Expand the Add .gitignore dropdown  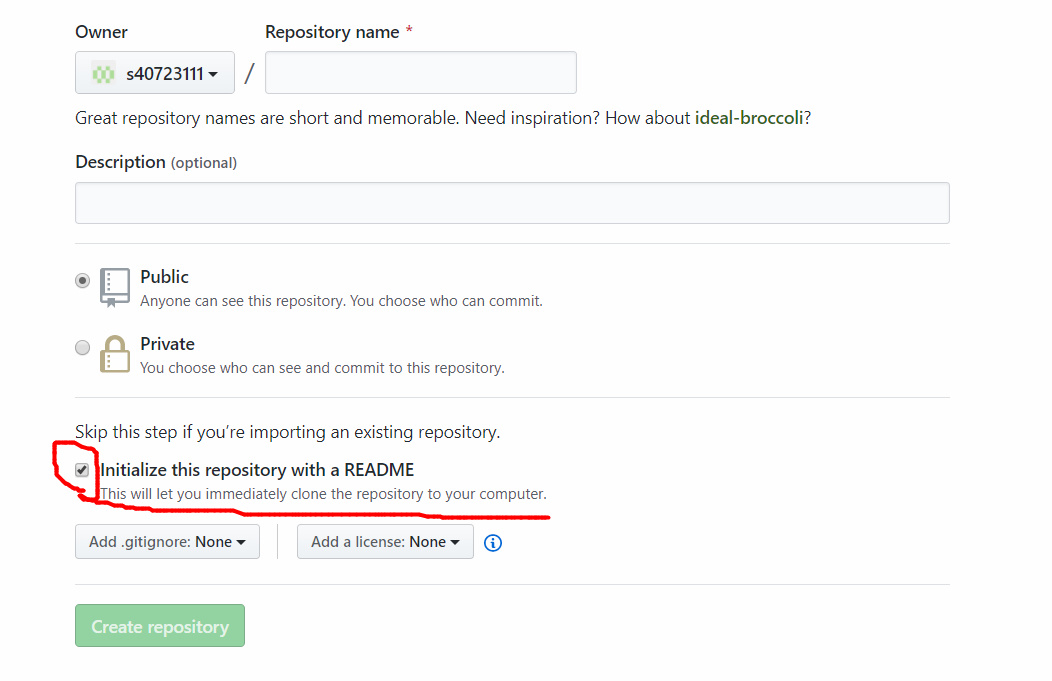pos(167,541)
